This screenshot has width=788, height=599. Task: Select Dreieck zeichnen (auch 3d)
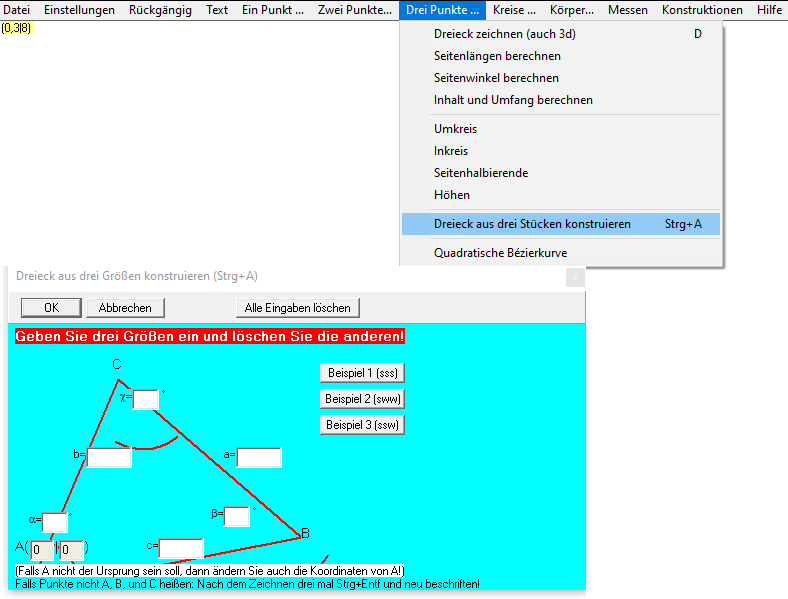point(504,34)
